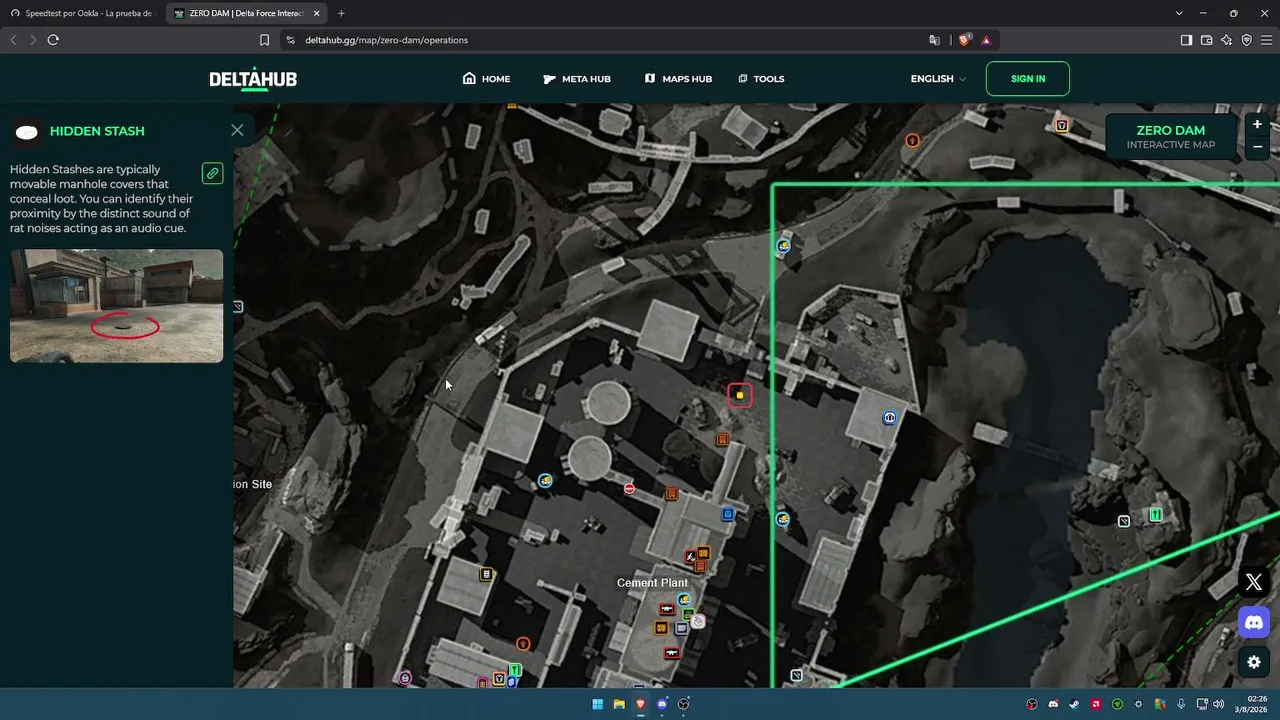Open Steam from system tray
This screenshot has width=1280, height=720.
[x=1074, y=704]
